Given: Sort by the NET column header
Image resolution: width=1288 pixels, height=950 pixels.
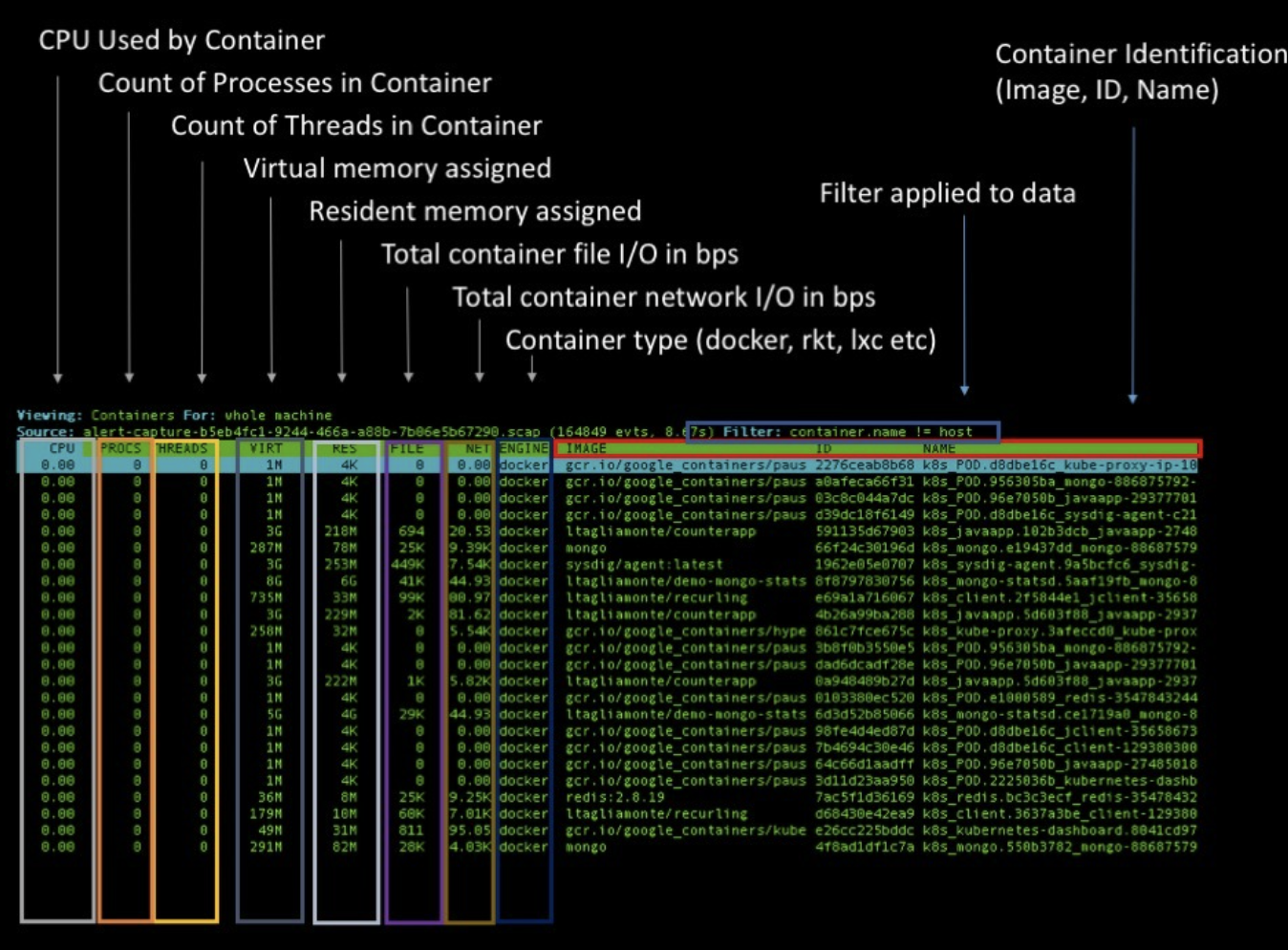Looking at the screenshot, I should pos(477,448).
